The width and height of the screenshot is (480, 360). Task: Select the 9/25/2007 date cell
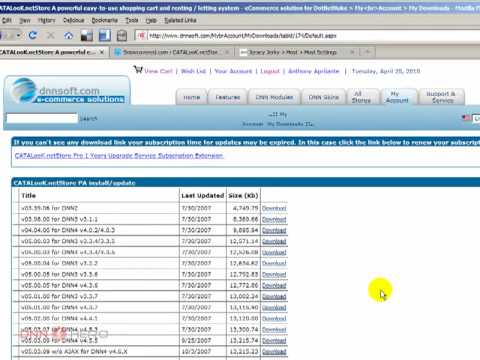(x=195, y=340)
